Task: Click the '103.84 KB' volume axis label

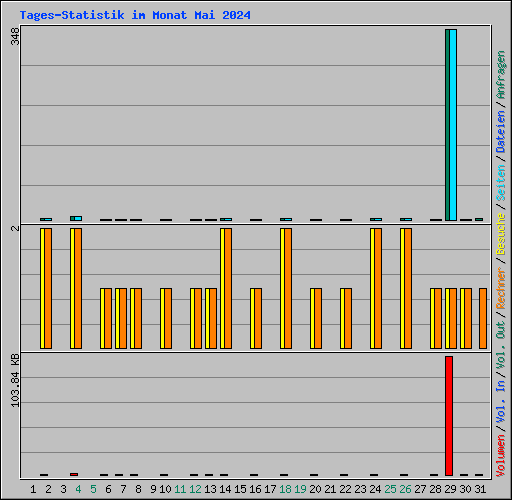Action: tap(15, 381)
